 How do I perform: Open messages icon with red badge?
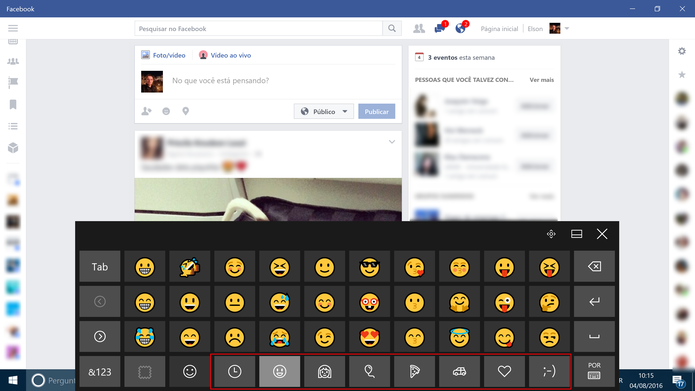[x=440, y=28]
